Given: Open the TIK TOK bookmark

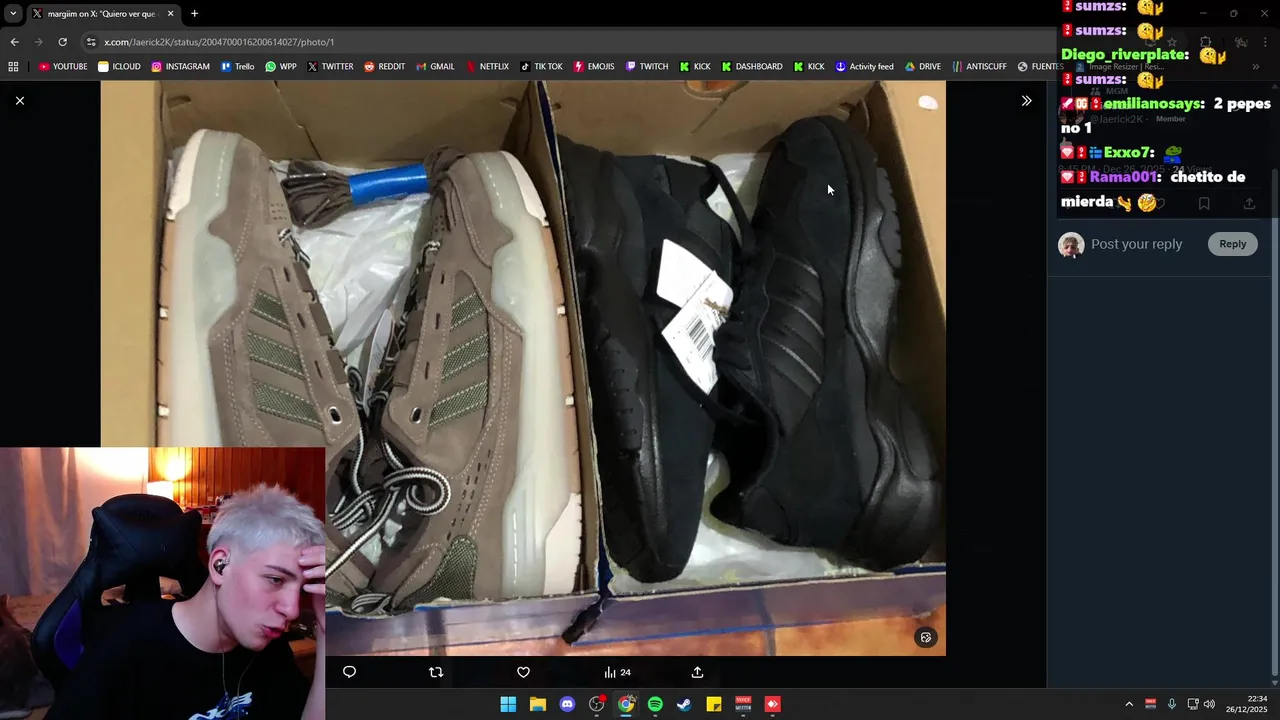Looking at the screenshot, I should [541, 67].
